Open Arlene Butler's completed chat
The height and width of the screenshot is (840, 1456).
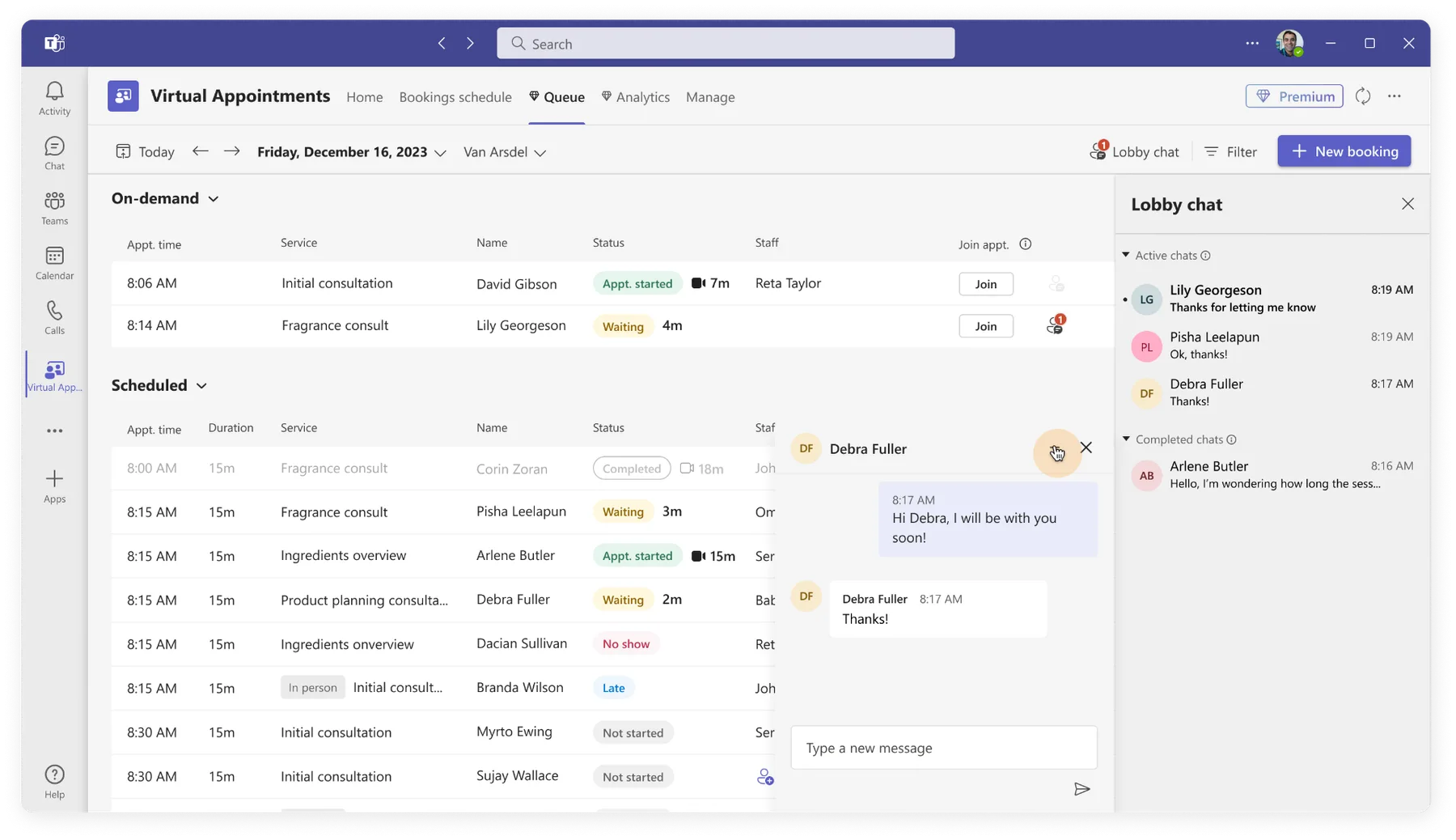(1272, 474)
